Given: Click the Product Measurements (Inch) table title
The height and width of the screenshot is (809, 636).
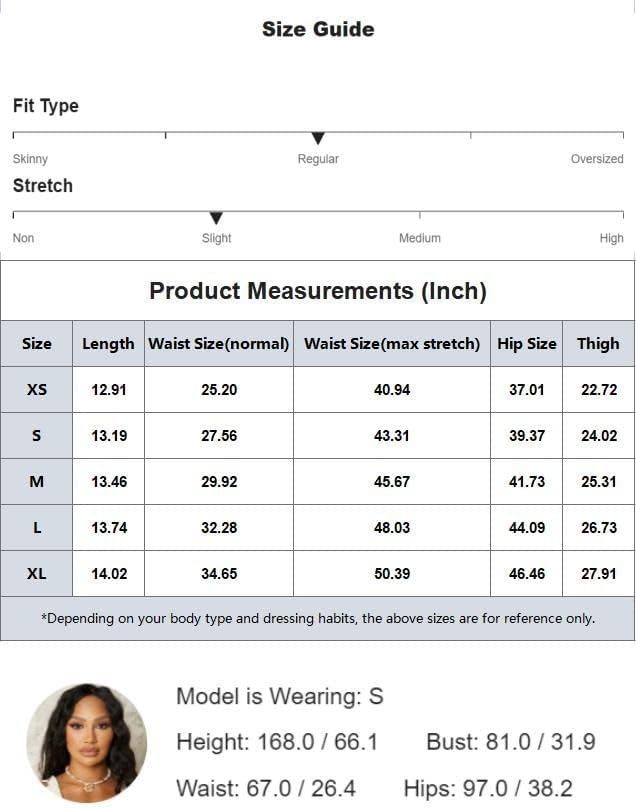Looking at the screenshot, I should 318,291.
